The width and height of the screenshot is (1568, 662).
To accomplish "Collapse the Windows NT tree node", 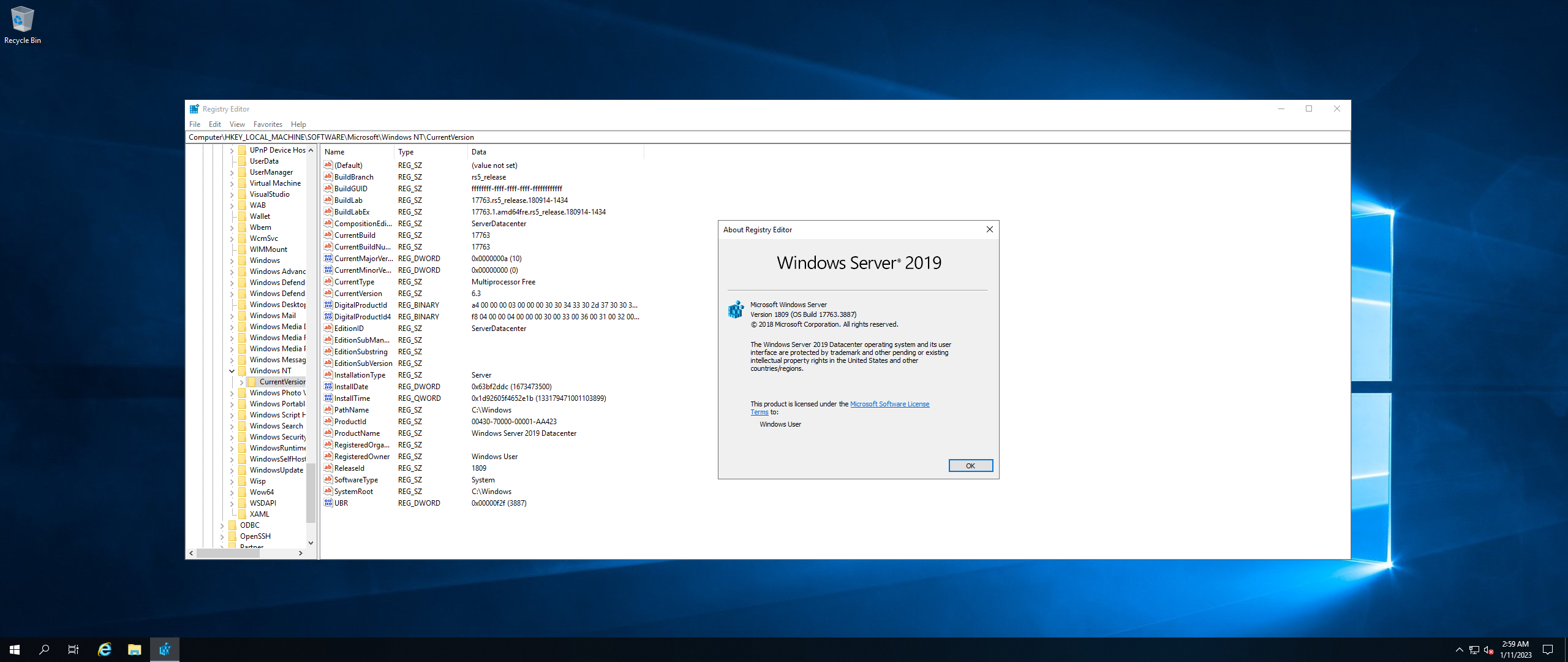I will click(232, 371).
